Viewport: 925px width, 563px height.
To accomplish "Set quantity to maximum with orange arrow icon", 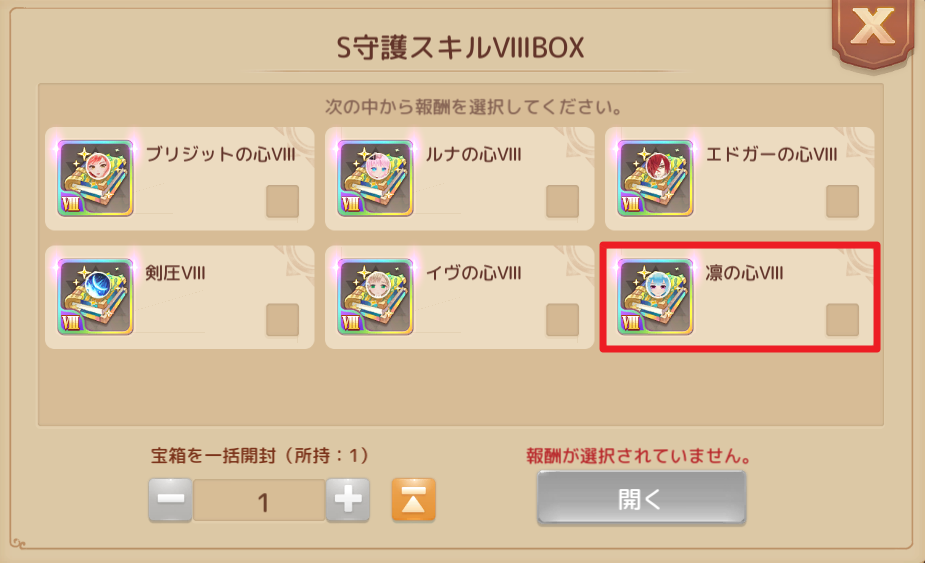I will (x=414, y=500).
